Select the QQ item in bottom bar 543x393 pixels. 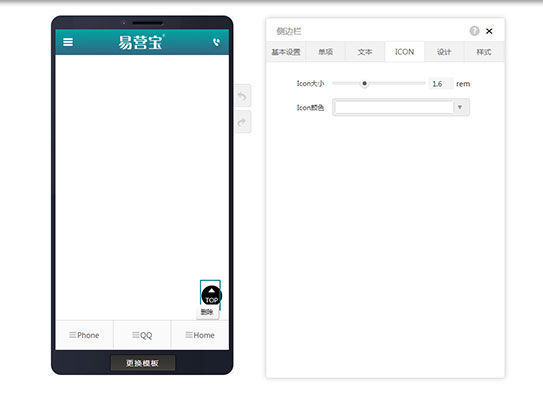click(142, 335)
